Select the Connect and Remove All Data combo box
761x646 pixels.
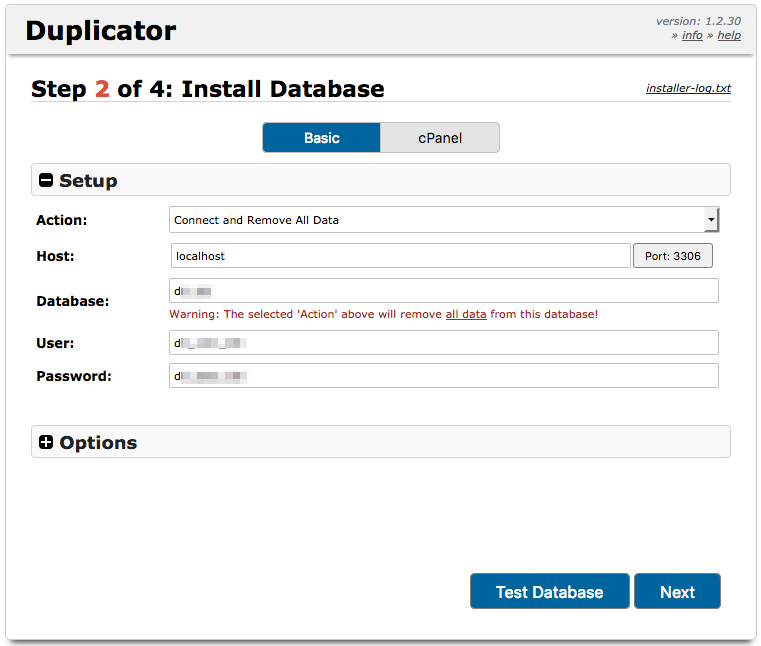[x=444, y=220]
